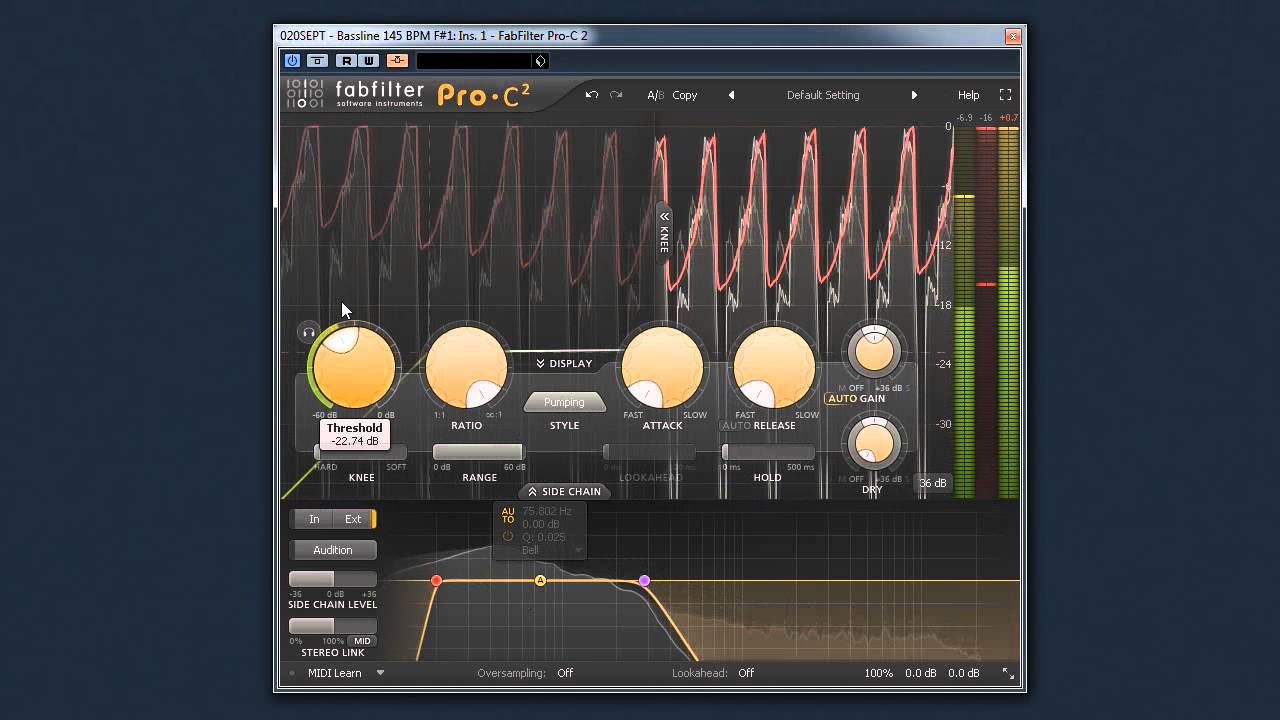Screen dimensions: 1280x720
Task: Toggle the headphone audition triggering icon
Action: tap(309, 332)
